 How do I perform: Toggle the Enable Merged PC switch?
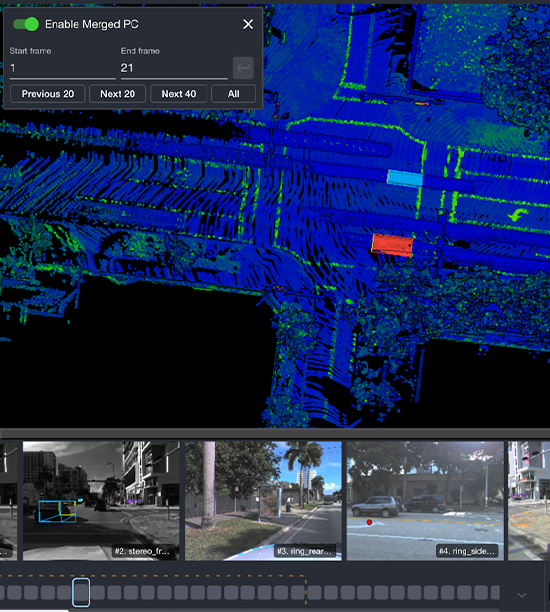pyautogui.click(x=26, y=24)
